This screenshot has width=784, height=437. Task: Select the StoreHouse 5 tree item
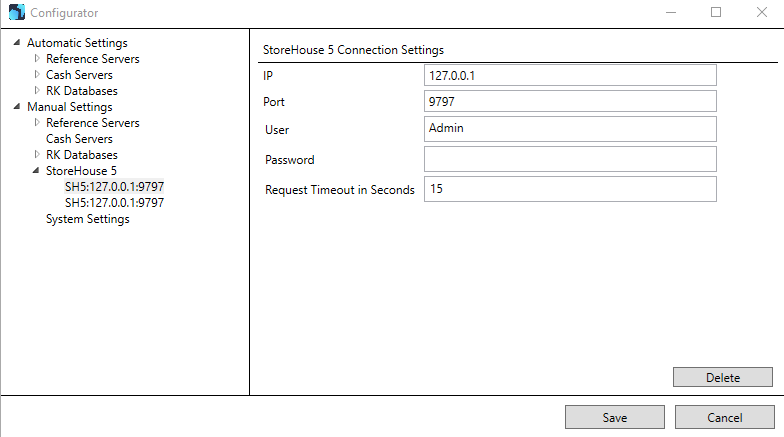pyautogui.click(x=81, y=171)
